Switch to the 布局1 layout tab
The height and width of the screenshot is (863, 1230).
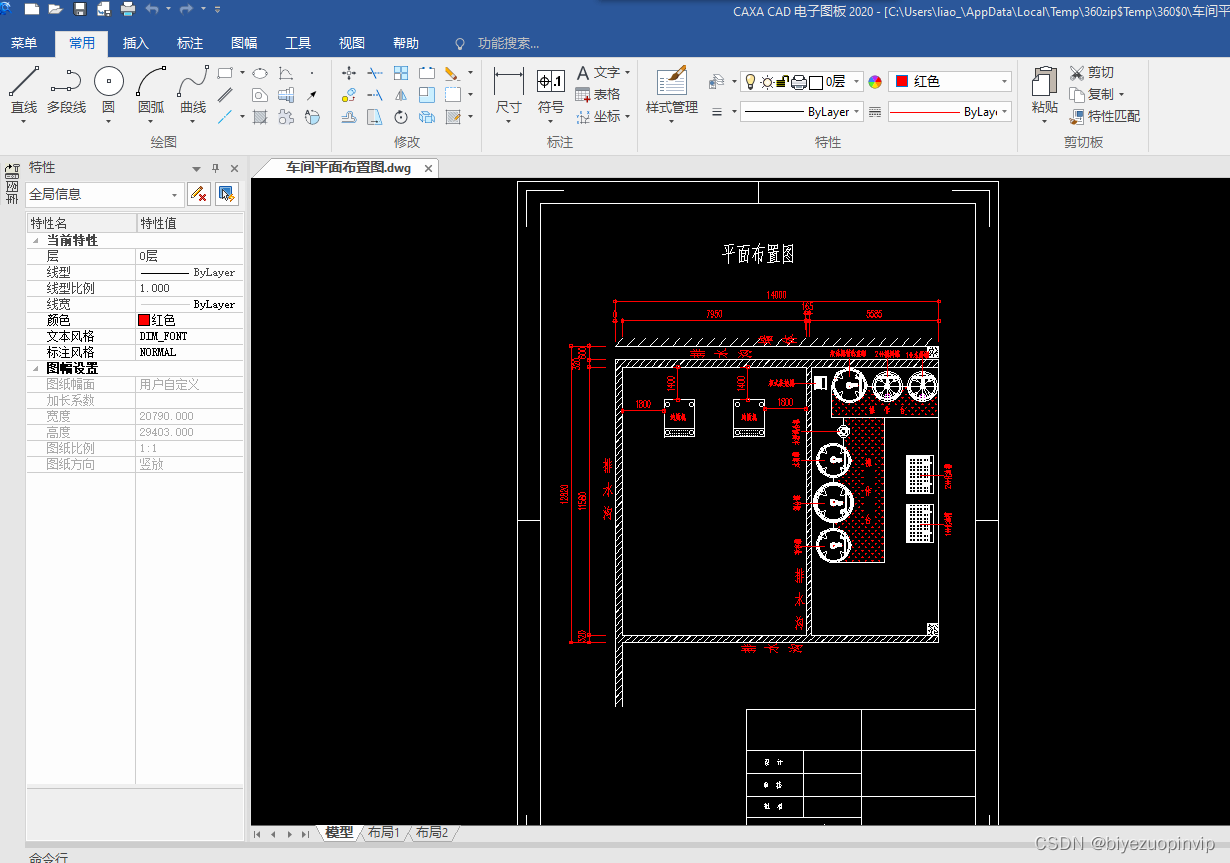tap(384, 832)
